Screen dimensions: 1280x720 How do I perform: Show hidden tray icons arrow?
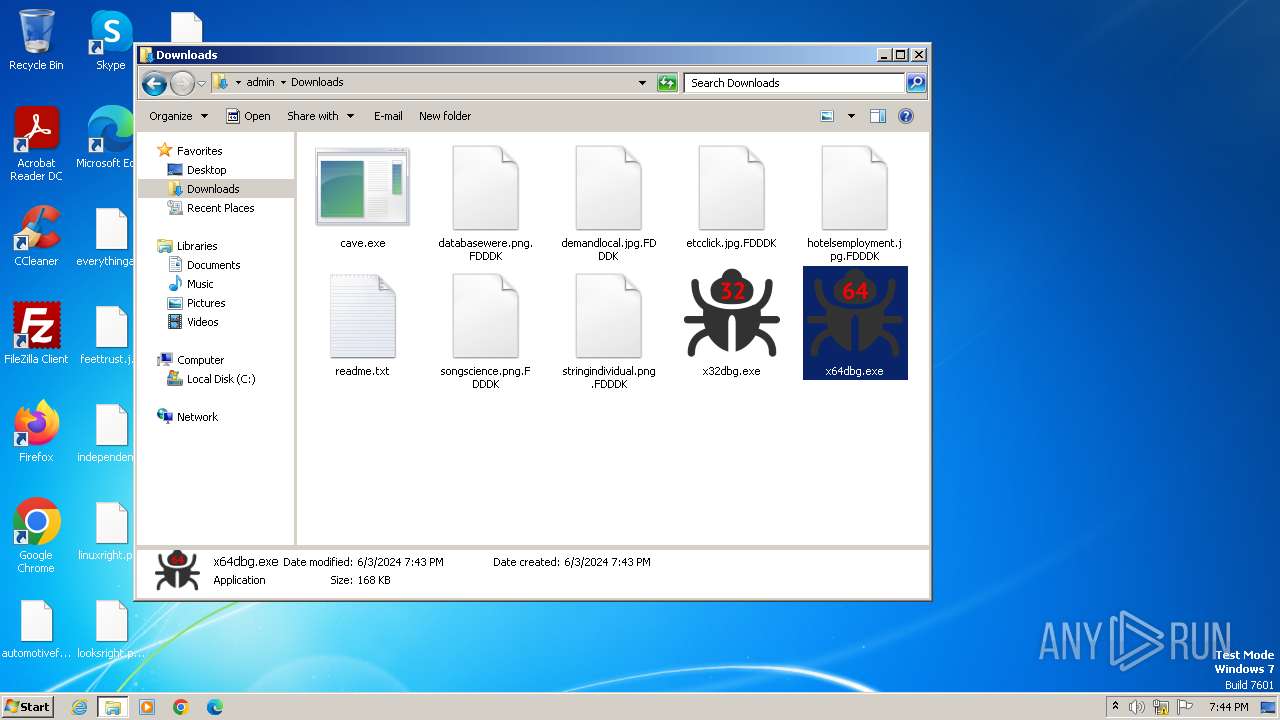[x=1115, y=707]
